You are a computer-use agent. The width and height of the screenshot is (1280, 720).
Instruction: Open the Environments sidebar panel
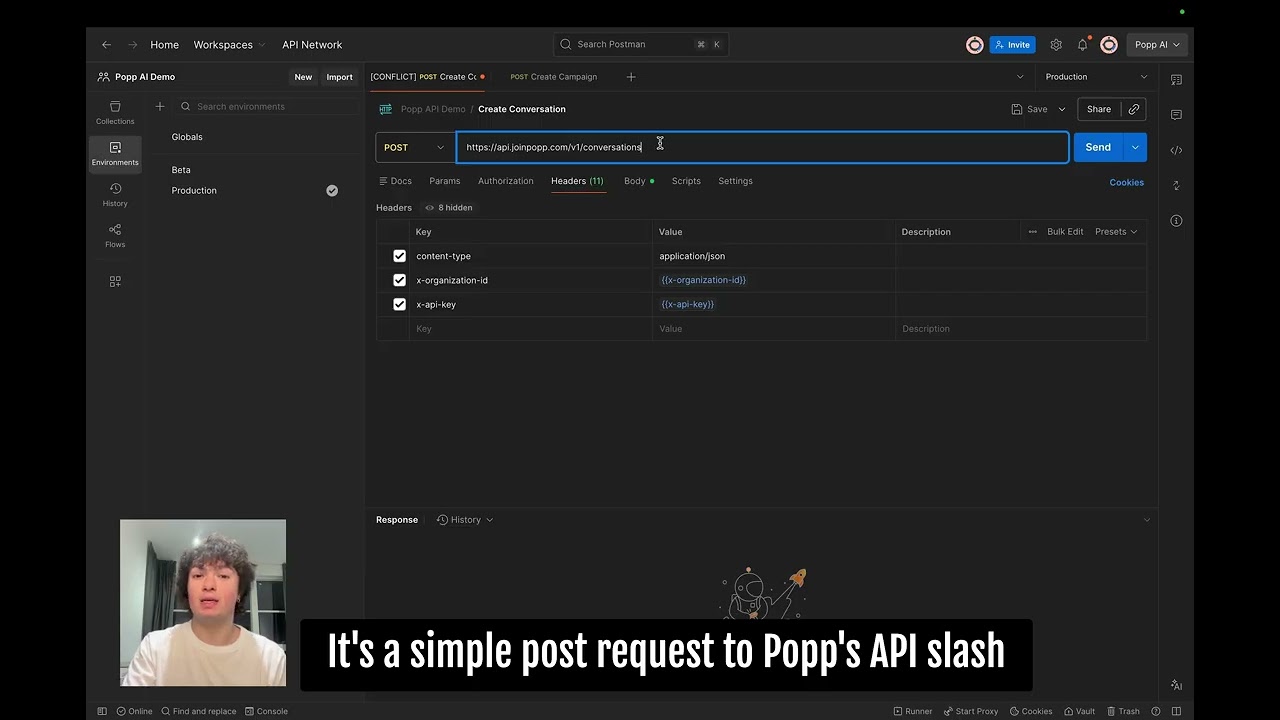point(115,153)
